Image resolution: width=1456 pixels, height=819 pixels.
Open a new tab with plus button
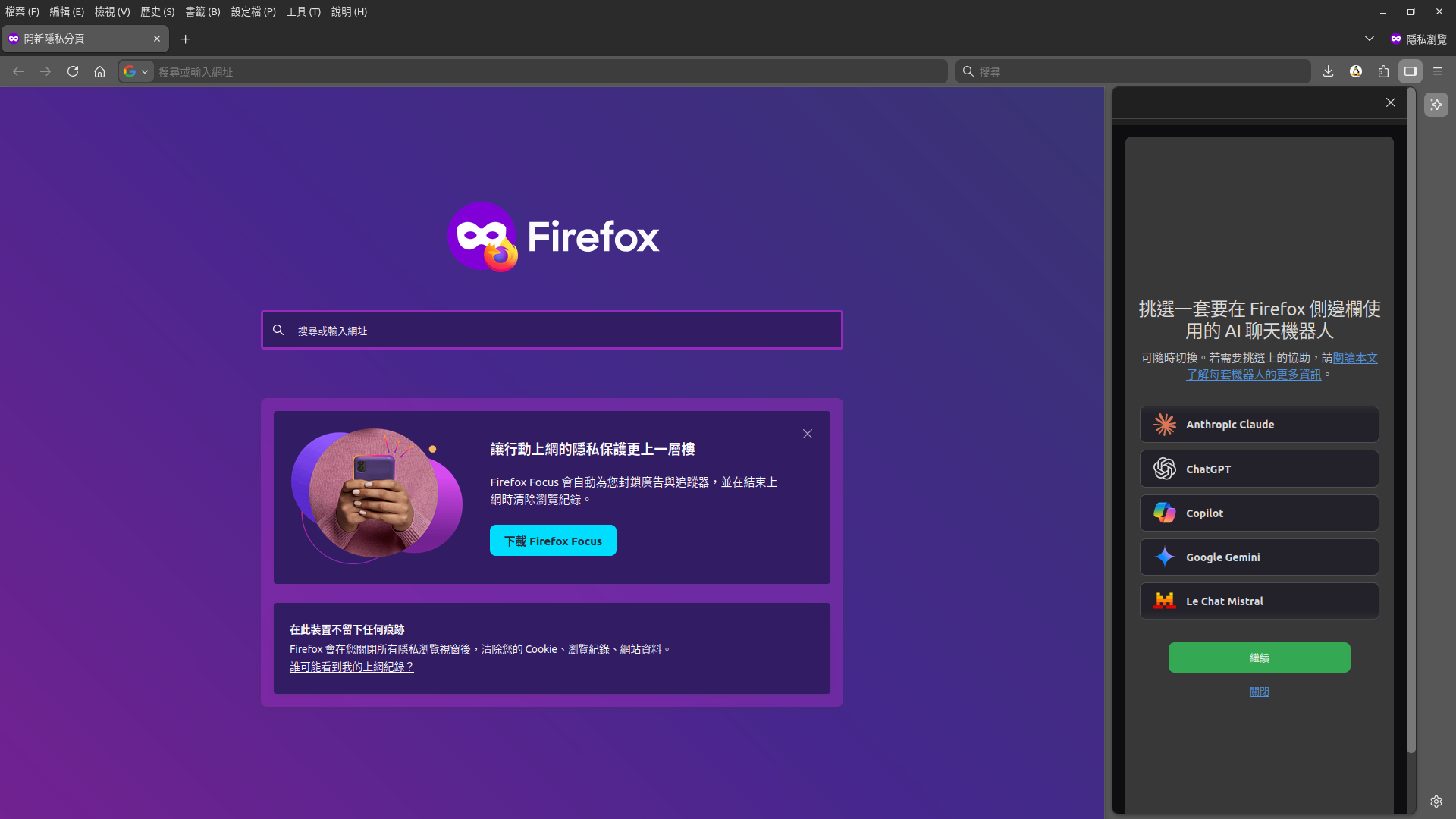185,39
